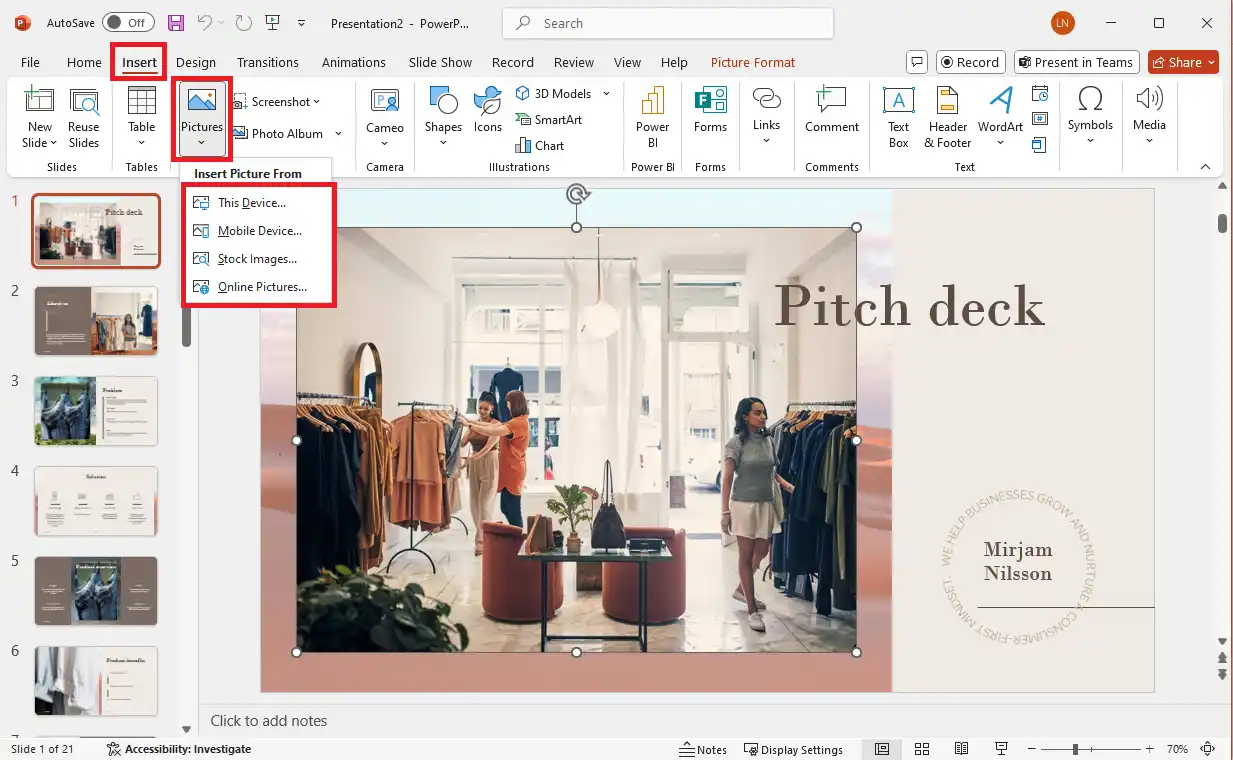The height and width of the screenshot is (760, 1233).
Task: Click the Power BI icon
Action: 652,101
